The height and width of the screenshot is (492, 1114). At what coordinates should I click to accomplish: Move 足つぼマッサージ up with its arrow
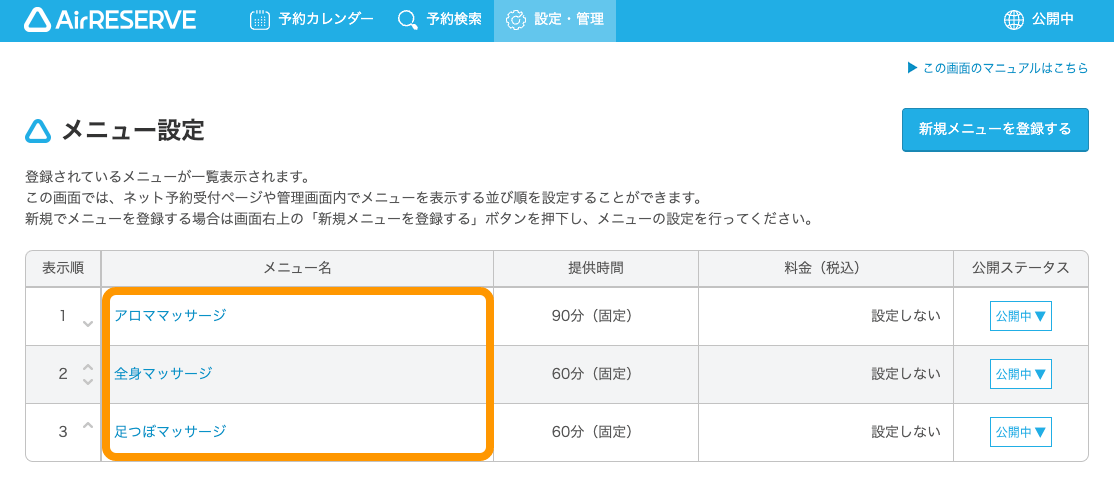tap(88, 425)
